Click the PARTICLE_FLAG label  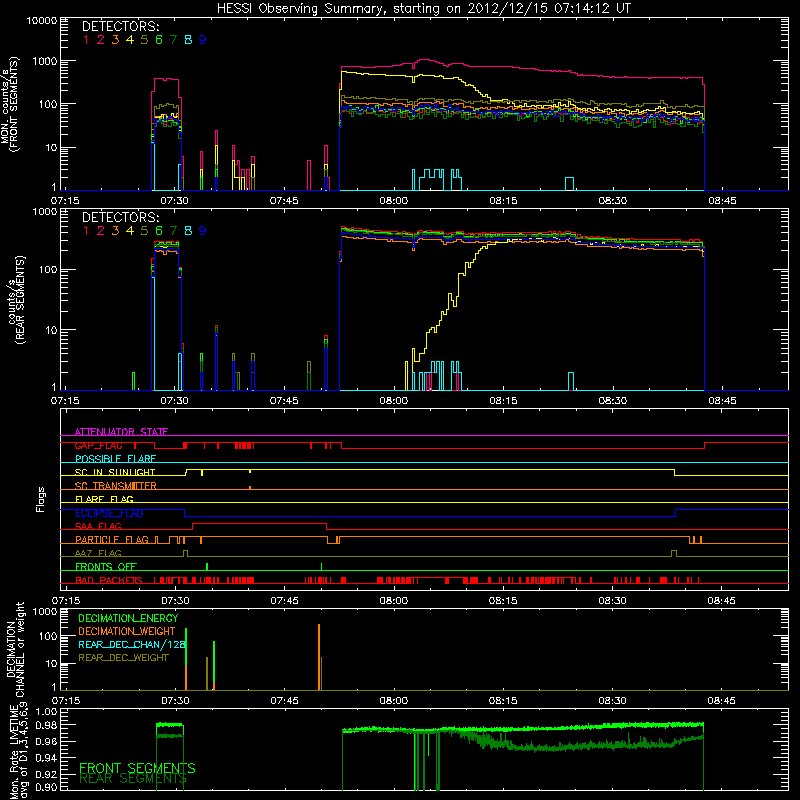pyautogui.click(x=112, y=540)
